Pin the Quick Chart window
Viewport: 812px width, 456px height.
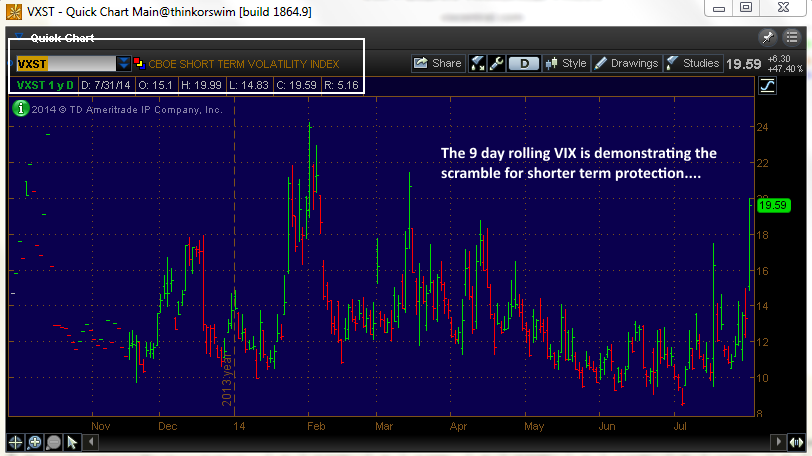click(767, 37)
